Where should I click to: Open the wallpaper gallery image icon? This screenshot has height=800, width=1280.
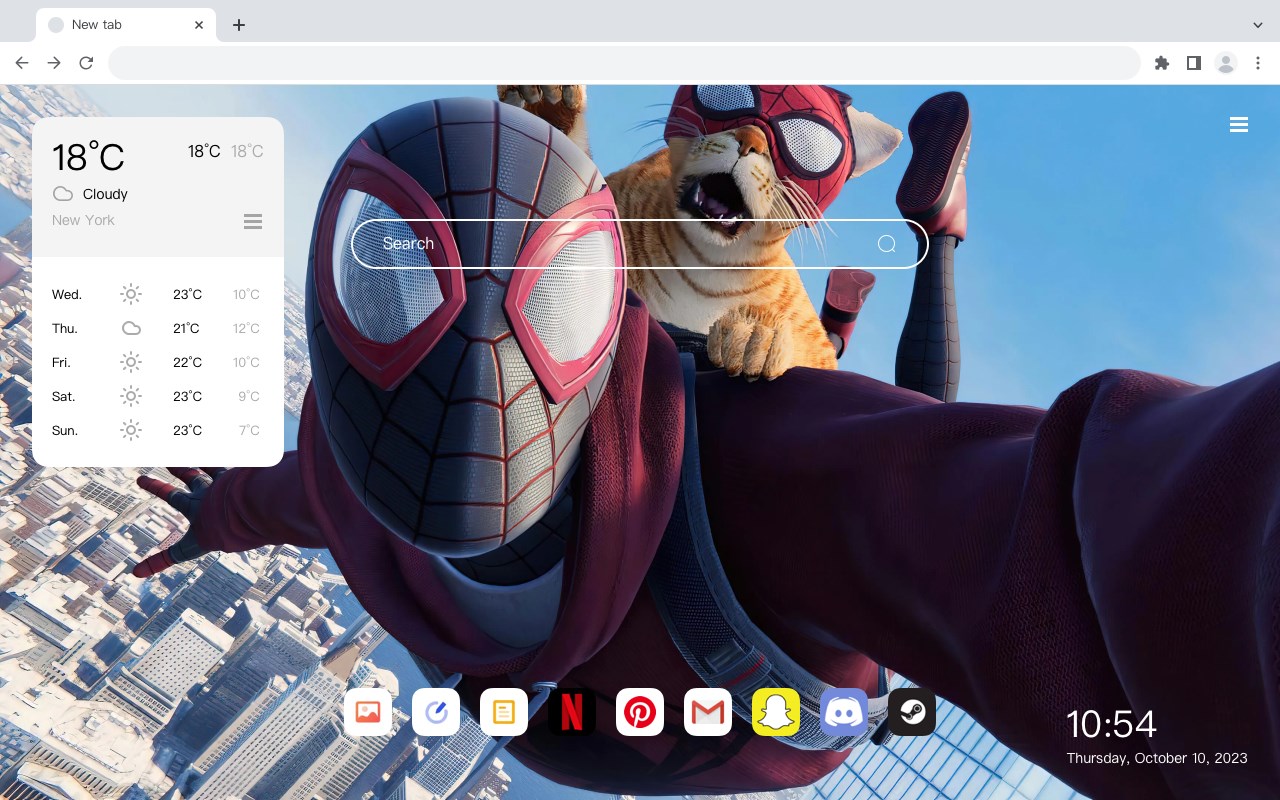tap(368, 712)
